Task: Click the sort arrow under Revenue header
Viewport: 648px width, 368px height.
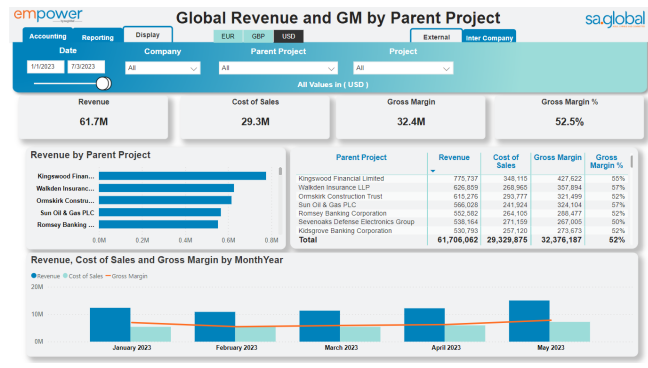Action: click(433, 171)
